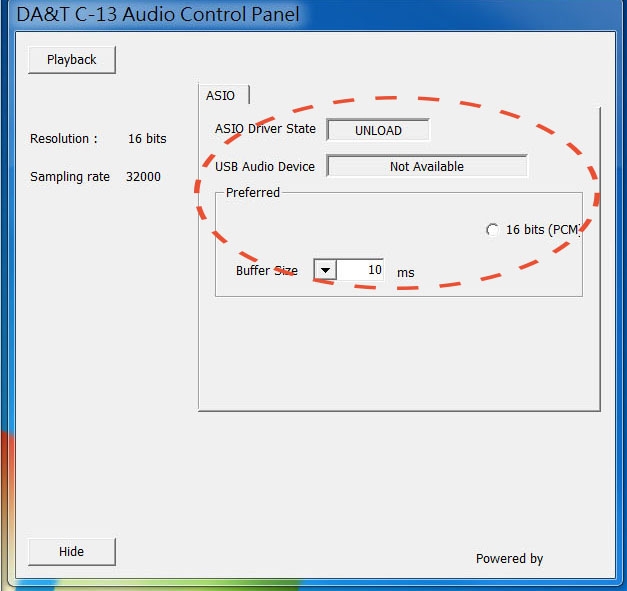Viewport: 627px width, 591px height.
Task: Open the Buffer Size dropdown arrow
Action: pyautogui.click(x=325, y=270)
